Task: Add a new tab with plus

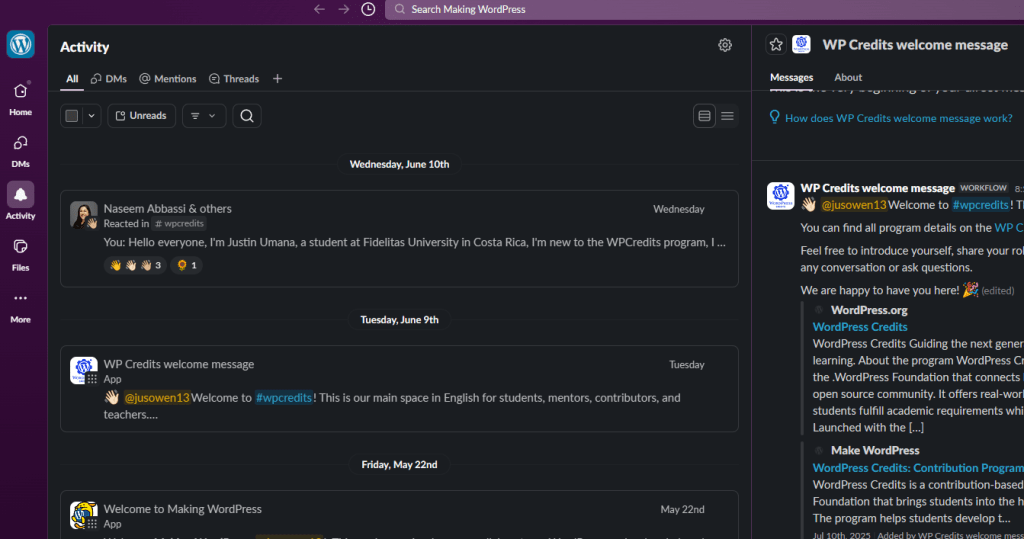Action: pos(278,78)
